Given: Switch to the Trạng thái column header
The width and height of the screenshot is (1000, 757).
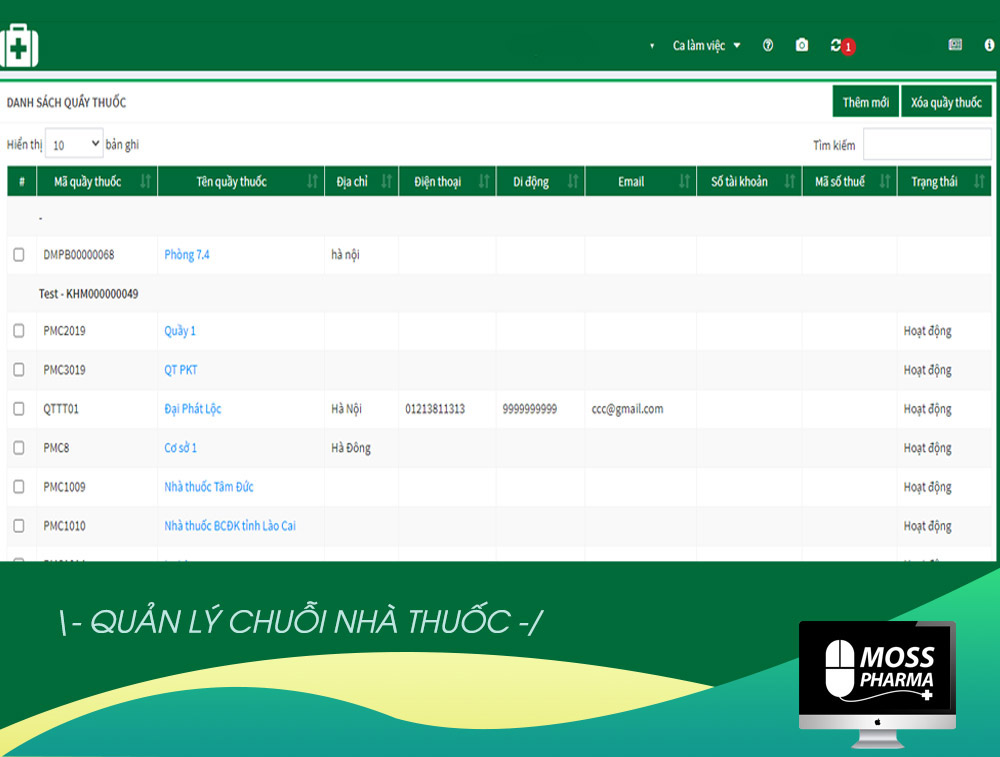Looking at the screenshot, I should [x=939, y=181].
